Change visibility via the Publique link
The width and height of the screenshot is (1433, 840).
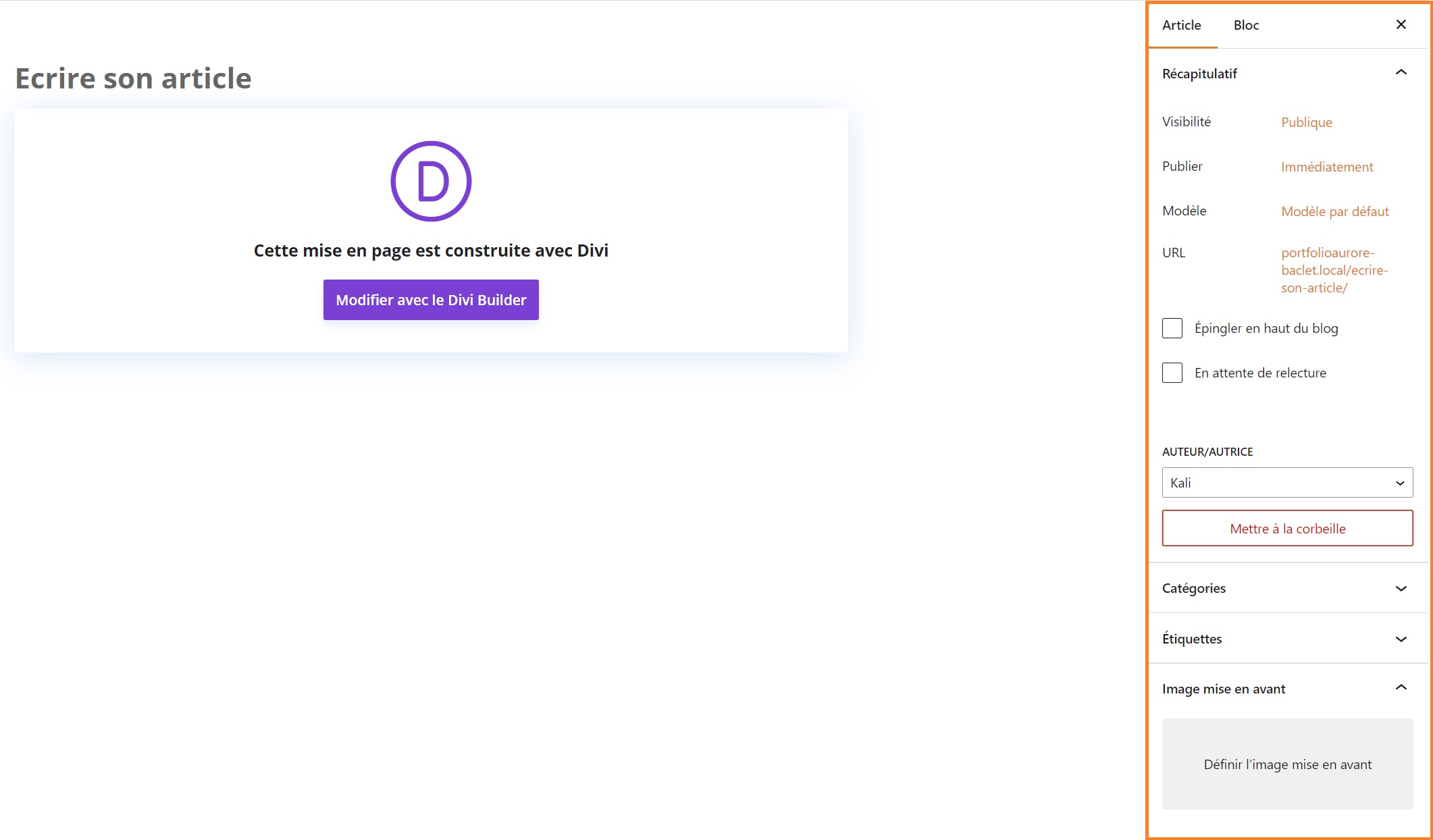coord(1307,122)
